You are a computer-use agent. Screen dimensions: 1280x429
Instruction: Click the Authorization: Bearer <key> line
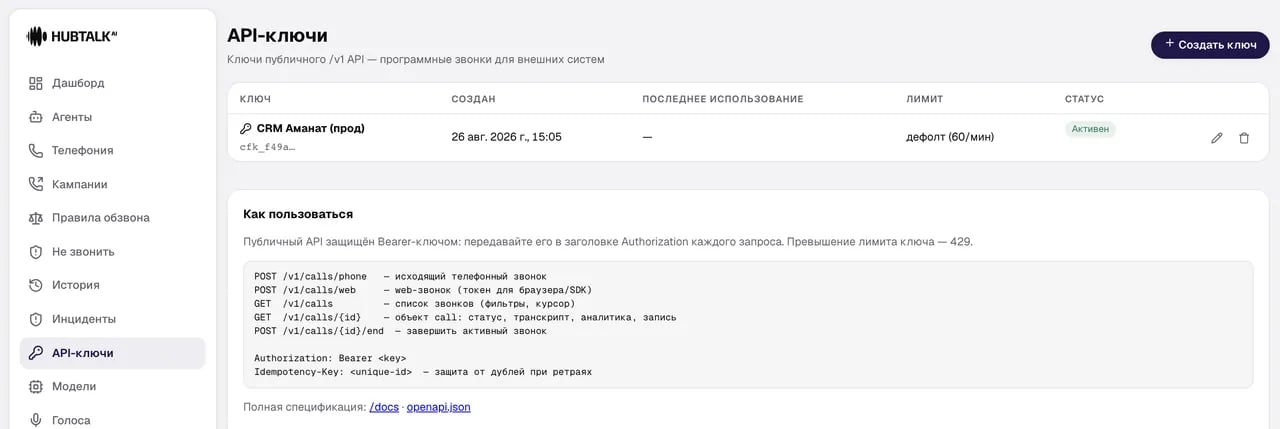[x=330, y=358]
